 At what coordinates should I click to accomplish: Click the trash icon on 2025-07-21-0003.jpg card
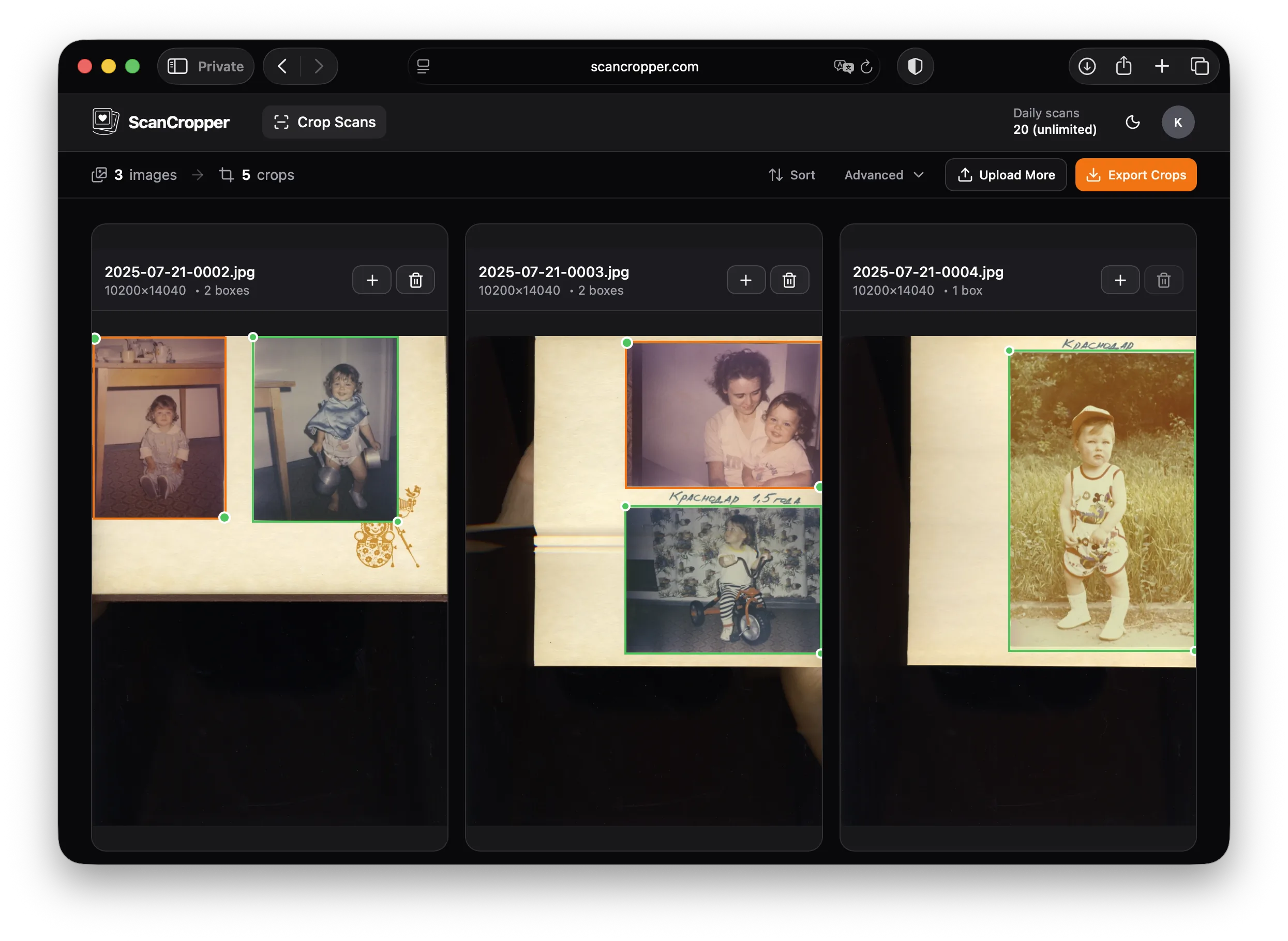point(789,280)
